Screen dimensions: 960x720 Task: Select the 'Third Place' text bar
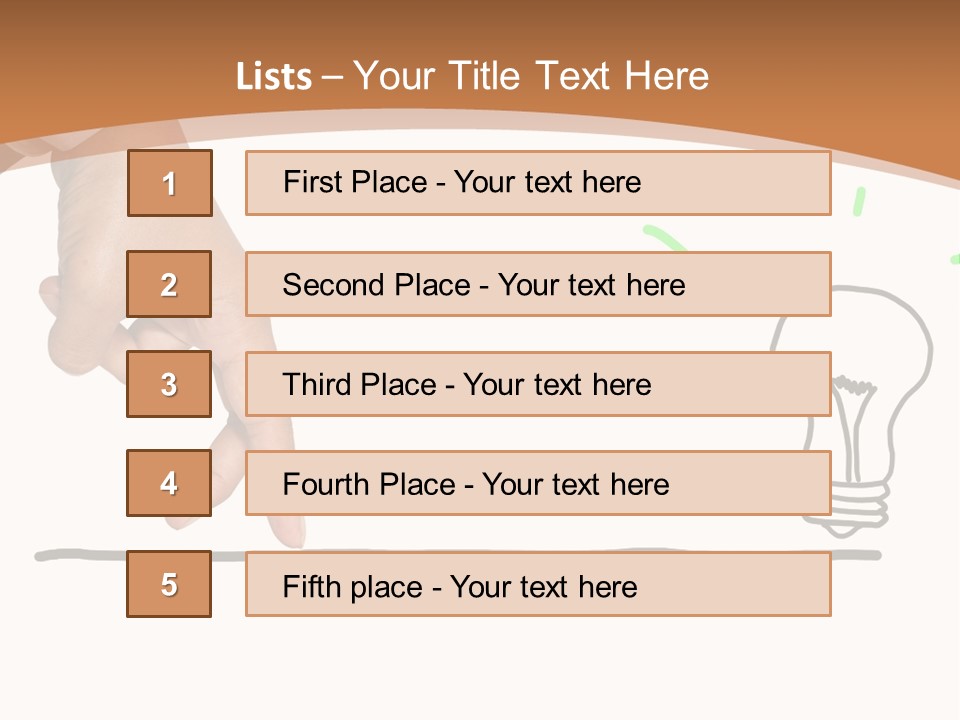(538, 384)
